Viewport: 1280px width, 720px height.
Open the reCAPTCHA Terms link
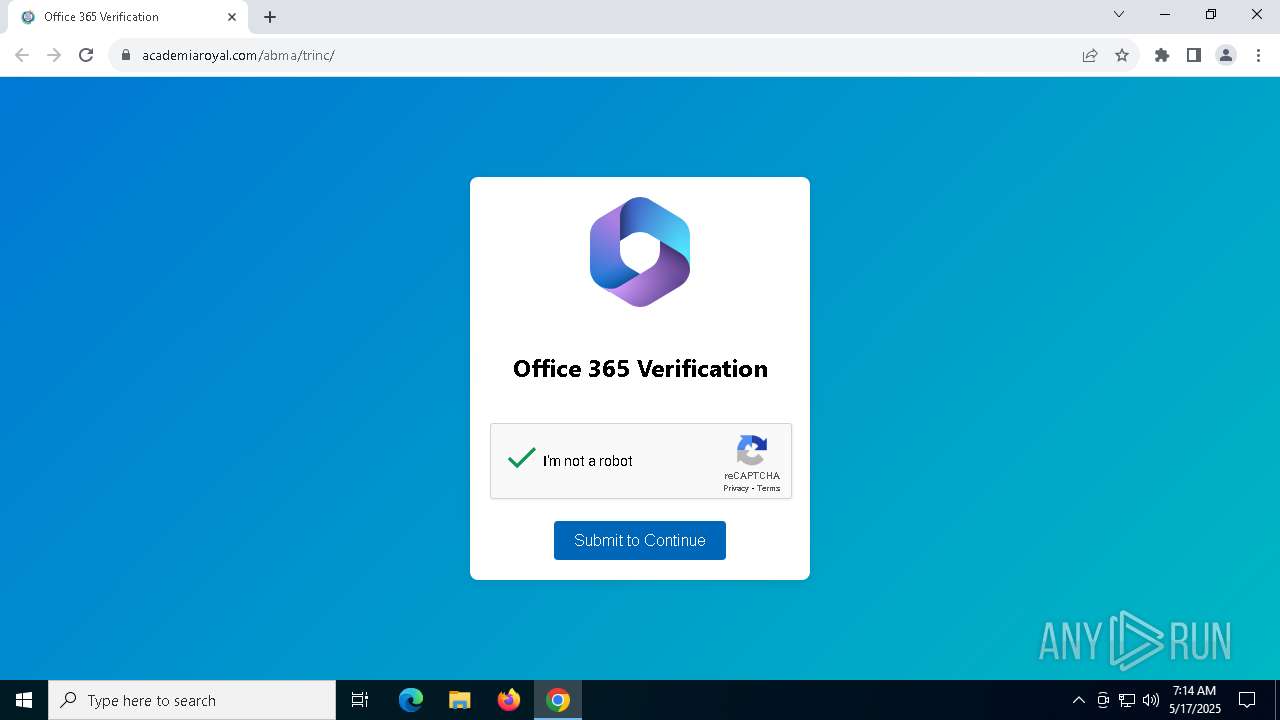(x=768, y=488)
